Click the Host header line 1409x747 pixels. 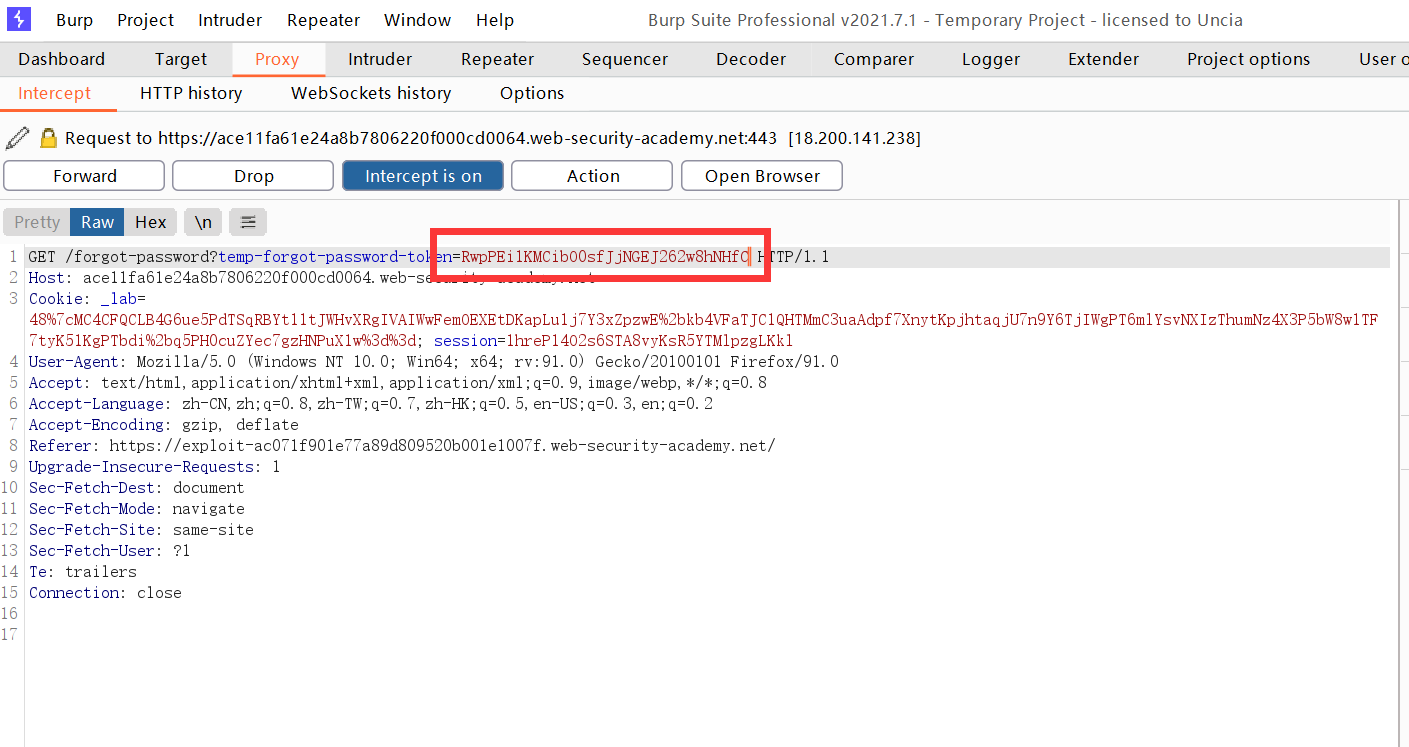[312, 278]
